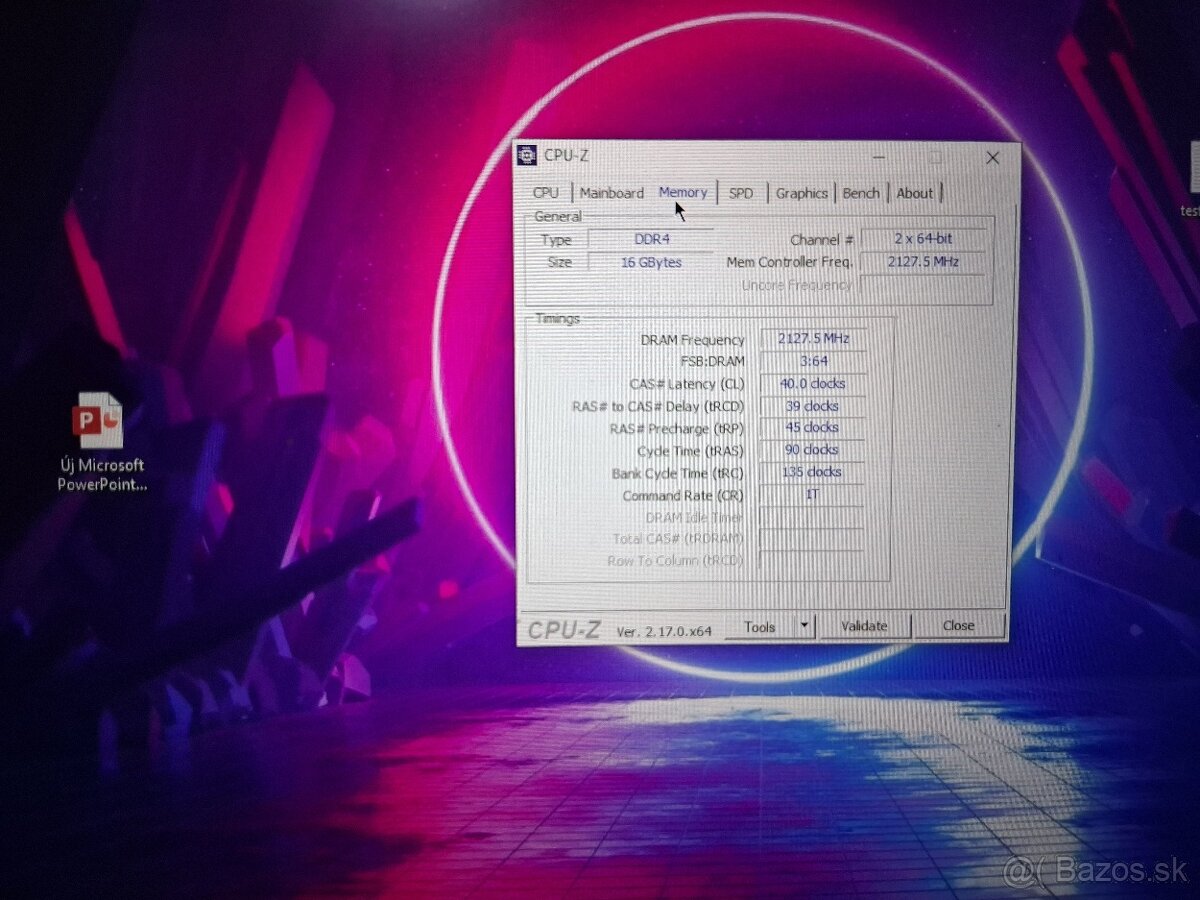Viewport: 1200px width, 900px height.
Task: Select the DDR4 memory Type field
Action: (x=650, y=239)
